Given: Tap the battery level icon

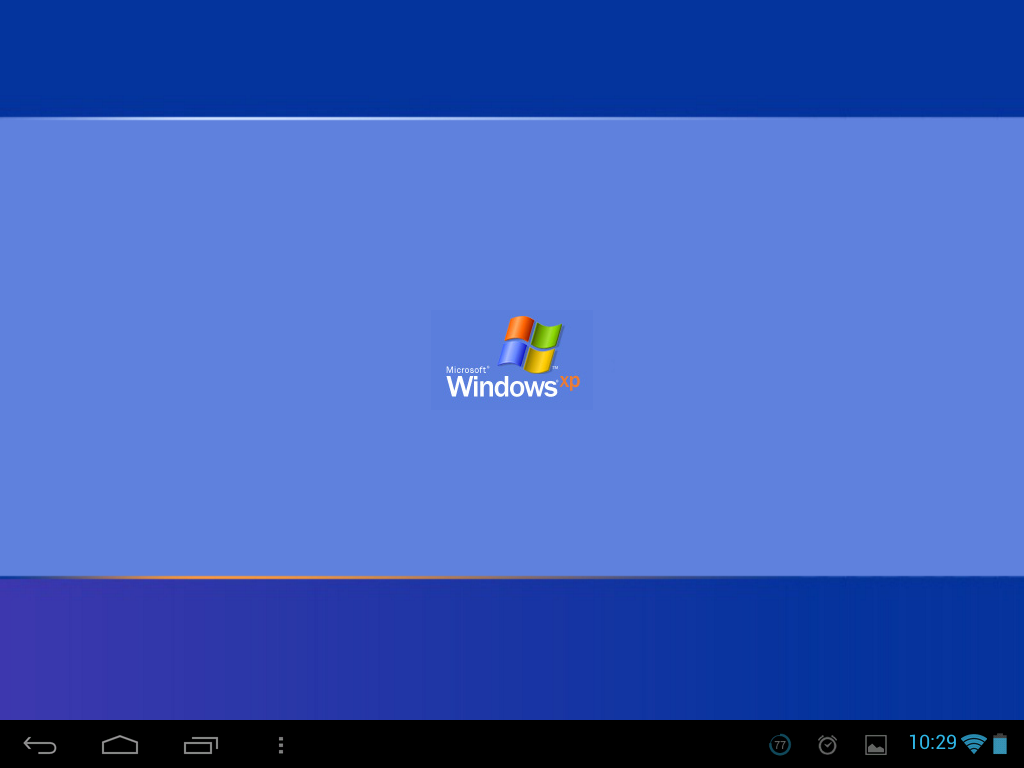Looking at the screenshot, I should pyautogui.click(x=1000, y=743).
